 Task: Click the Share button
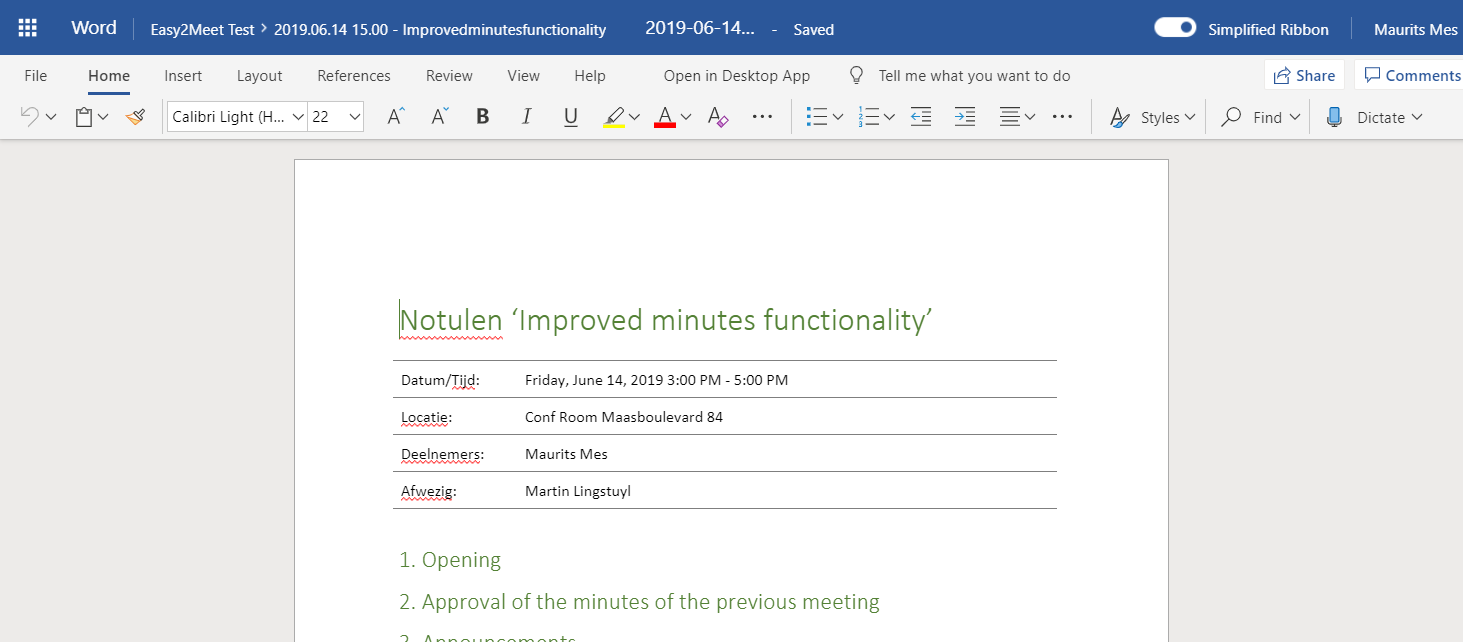click(x=1304, y=75)
